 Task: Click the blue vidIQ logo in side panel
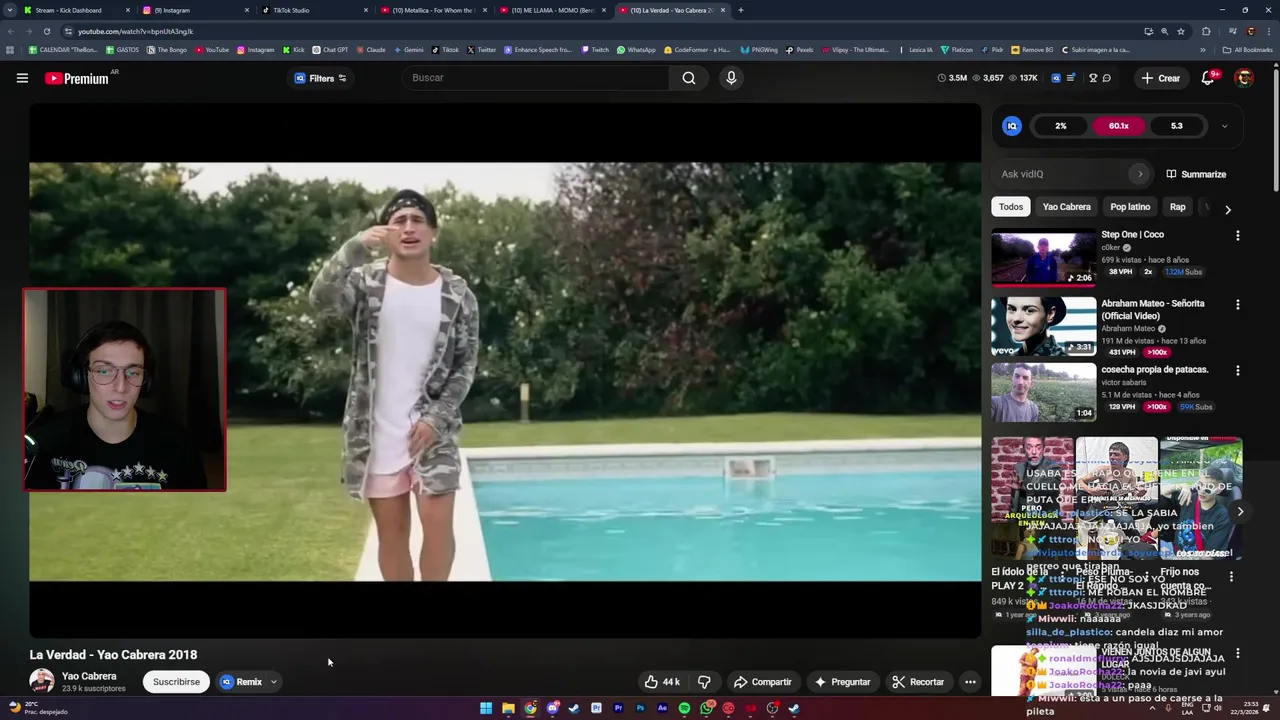[1012, 126]
